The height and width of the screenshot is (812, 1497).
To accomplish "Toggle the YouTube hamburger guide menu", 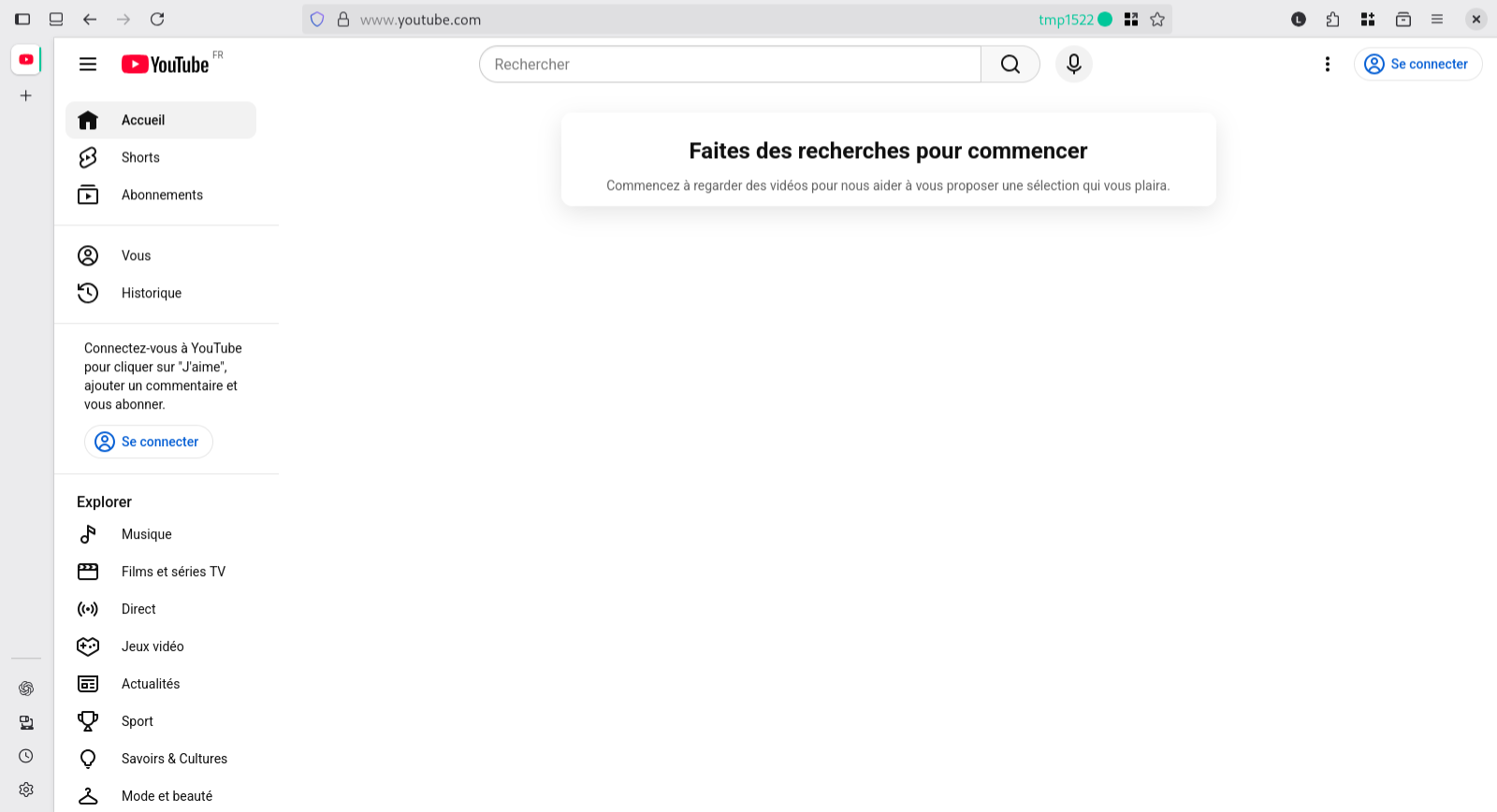I will [88, 65].
